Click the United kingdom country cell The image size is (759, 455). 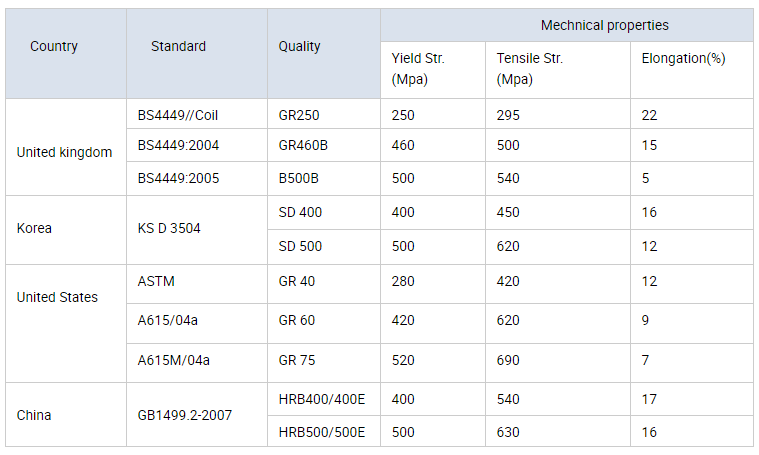pyautogui.click(x=66, y=148)
